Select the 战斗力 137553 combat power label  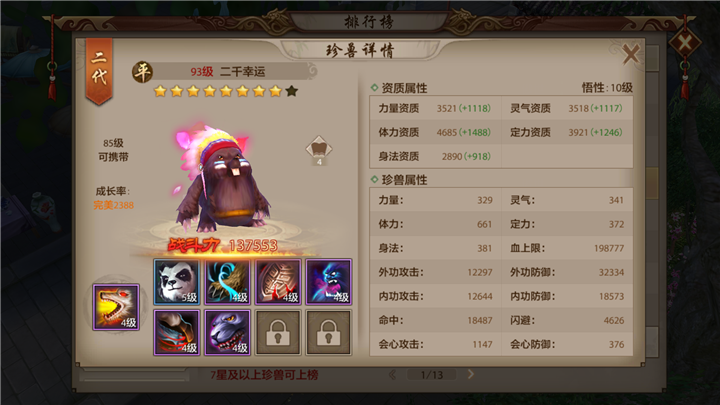coord(223,245)
